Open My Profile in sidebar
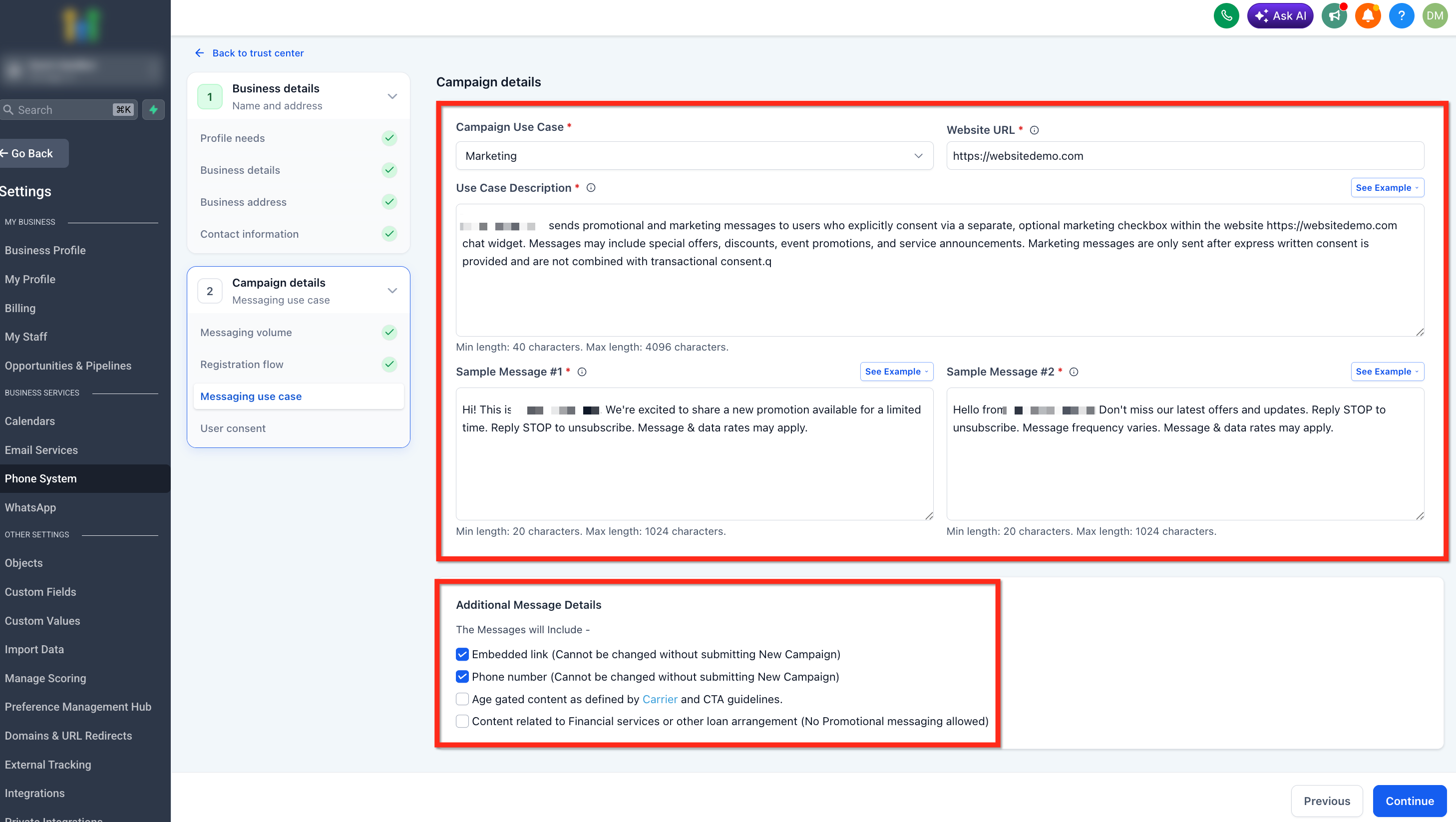This screenshot has width=1456, height=822. 30,279
